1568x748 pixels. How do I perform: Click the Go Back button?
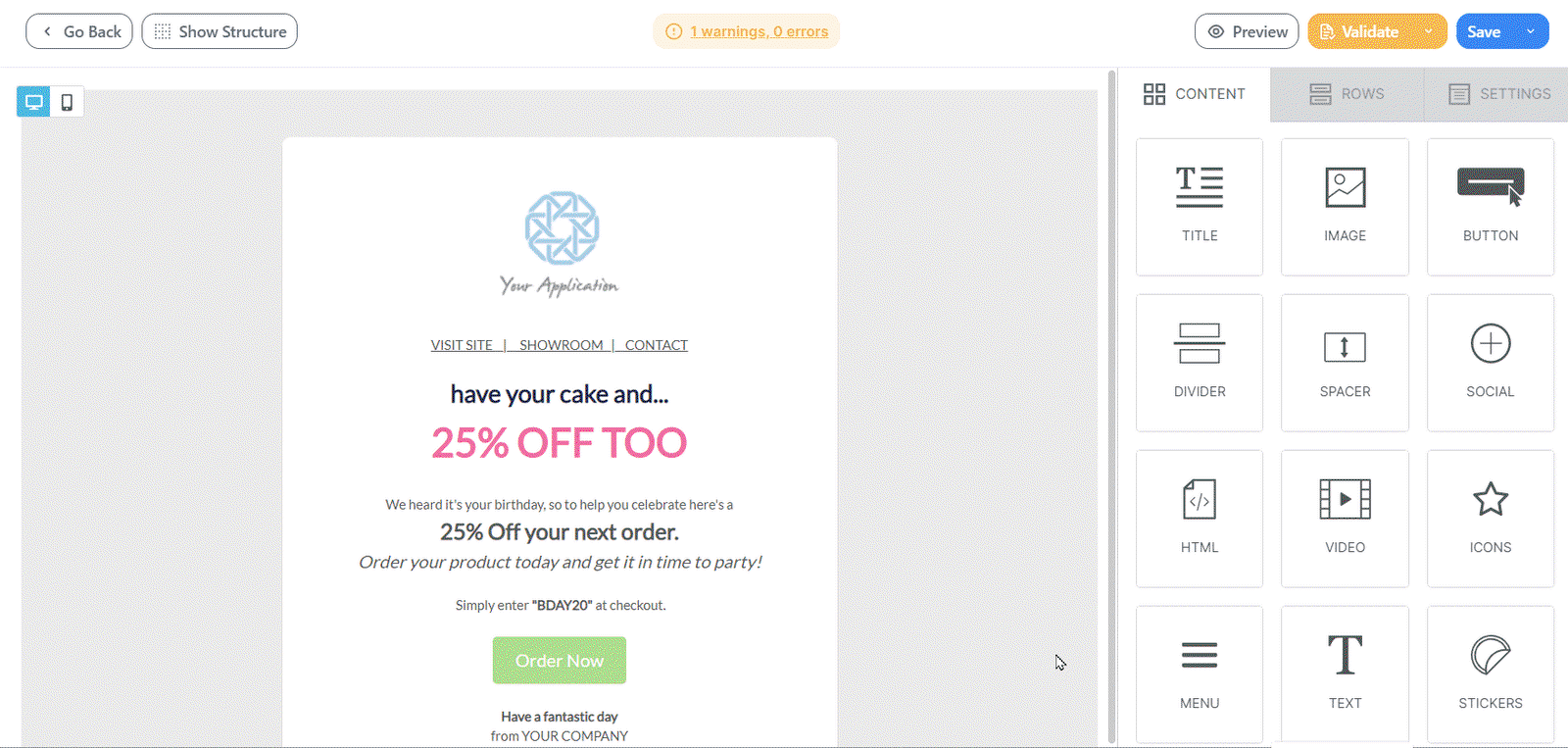click(x=79, y=31)
